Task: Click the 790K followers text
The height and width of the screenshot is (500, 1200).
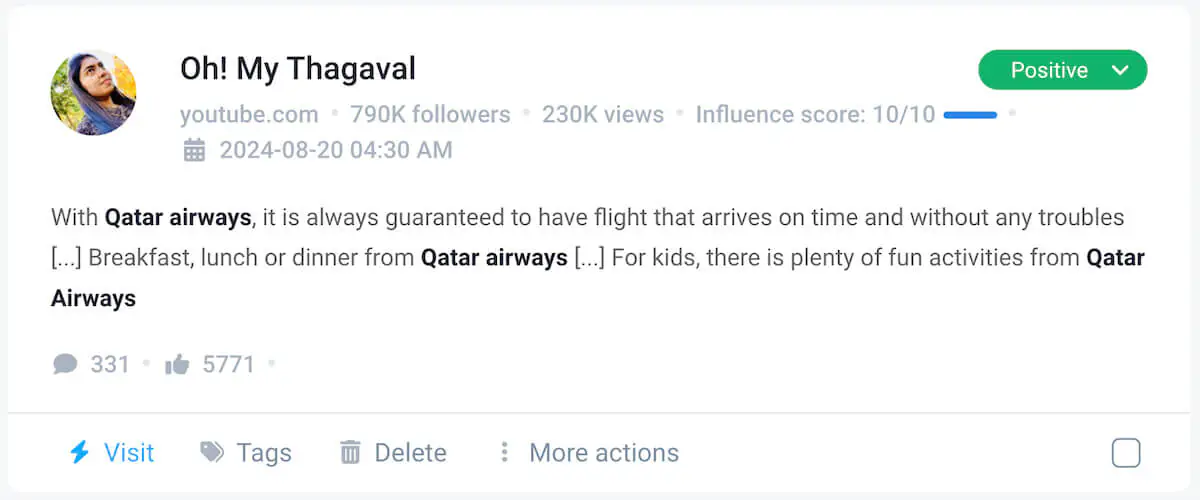Action: pos(430,115)
